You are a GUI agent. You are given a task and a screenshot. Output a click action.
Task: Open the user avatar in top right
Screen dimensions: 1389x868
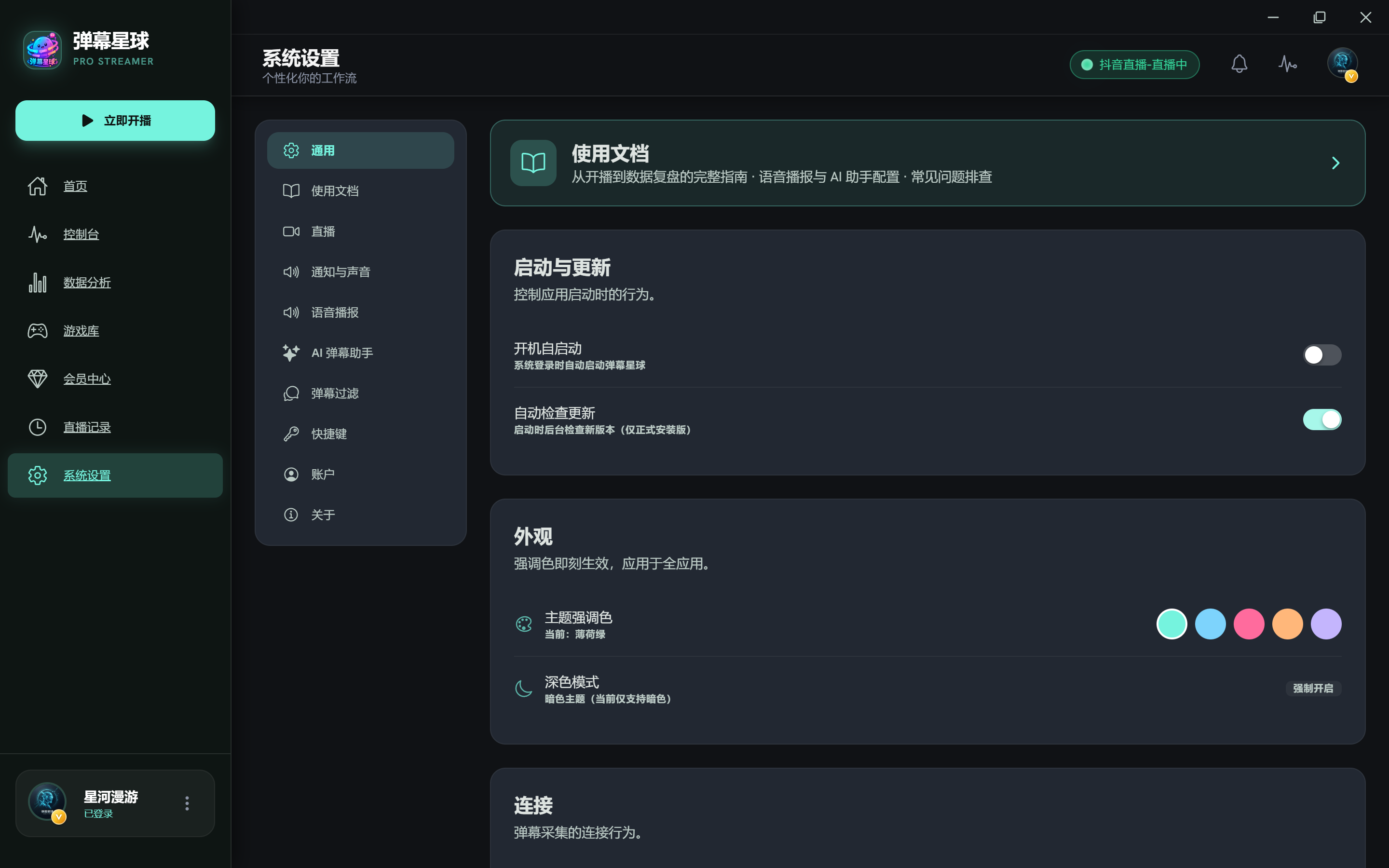point(1343,64)
